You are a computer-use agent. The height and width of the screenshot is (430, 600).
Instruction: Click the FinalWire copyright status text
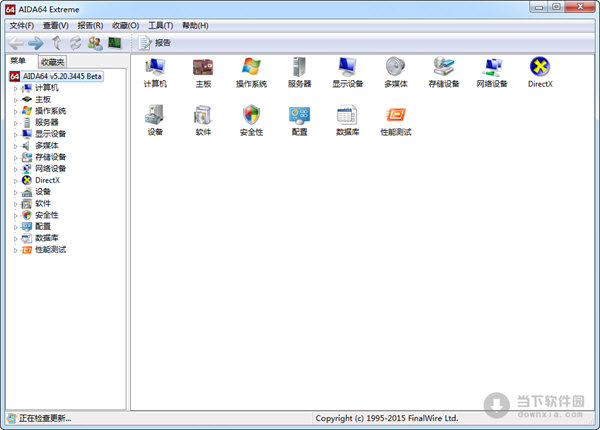(386, 418)
